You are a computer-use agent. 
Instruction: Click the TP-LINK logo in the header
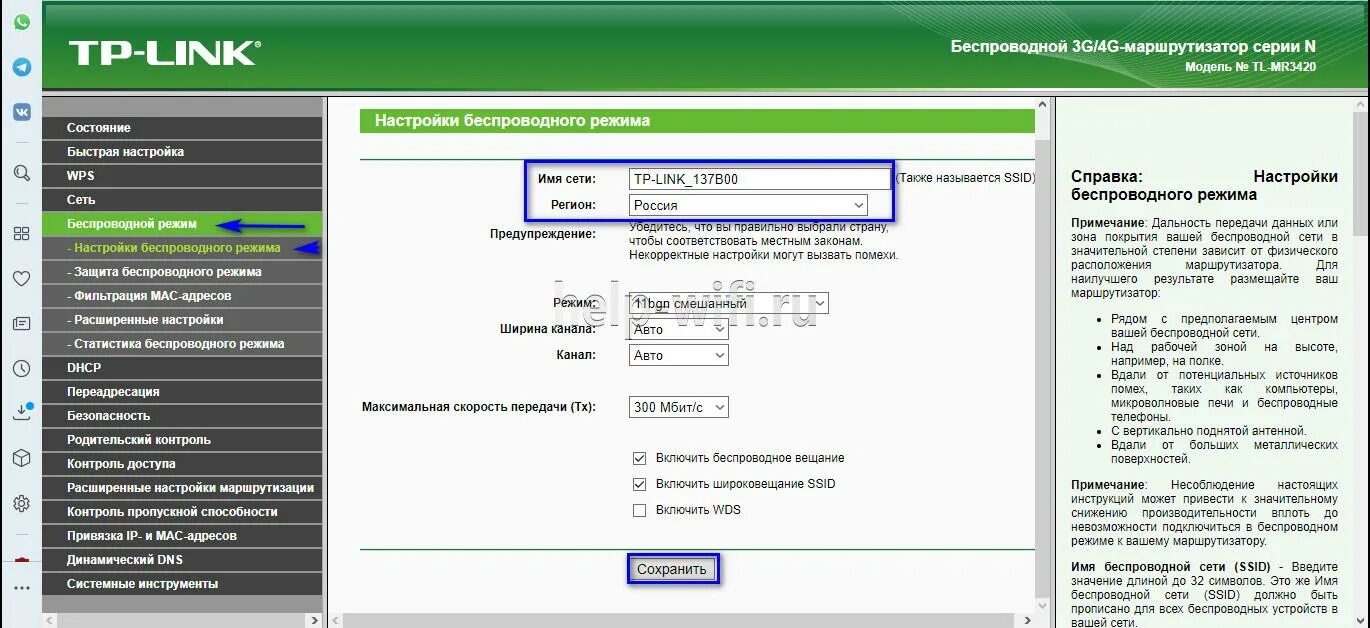pos(164,53)
